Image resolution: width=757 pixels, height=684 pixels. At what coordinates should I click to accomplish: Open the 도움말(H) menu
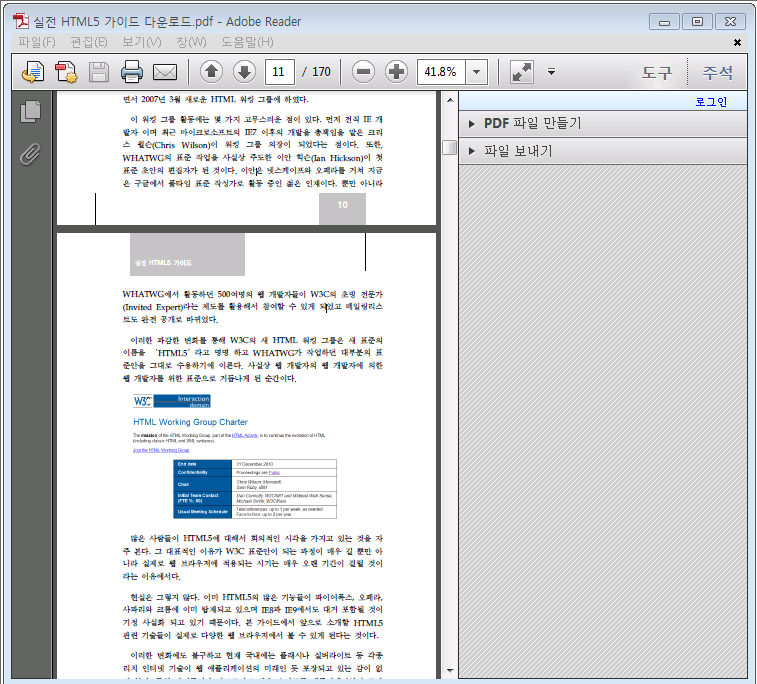247,42
